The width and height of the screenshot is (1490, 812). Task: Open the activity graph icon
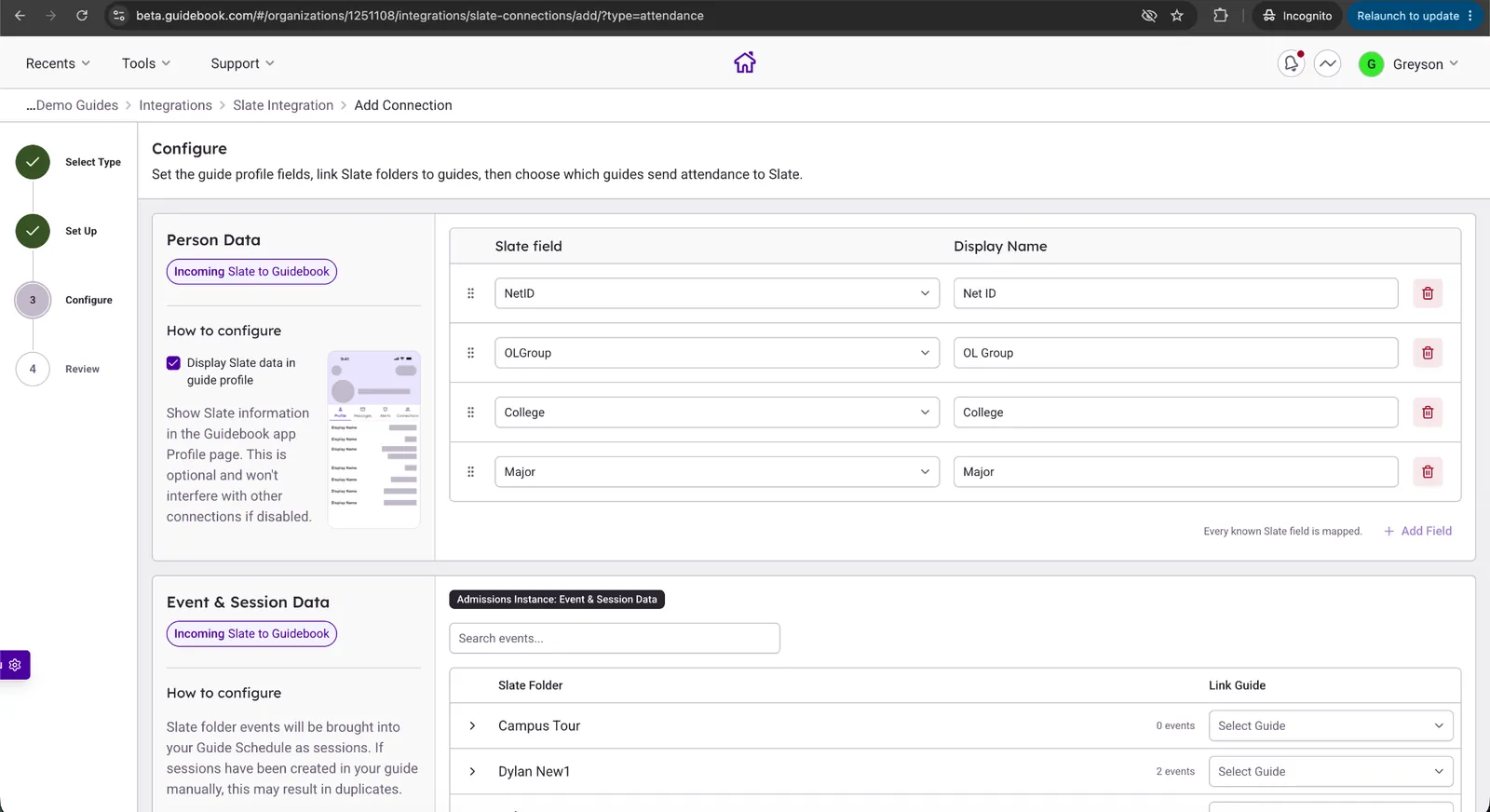click(1328, 63)
